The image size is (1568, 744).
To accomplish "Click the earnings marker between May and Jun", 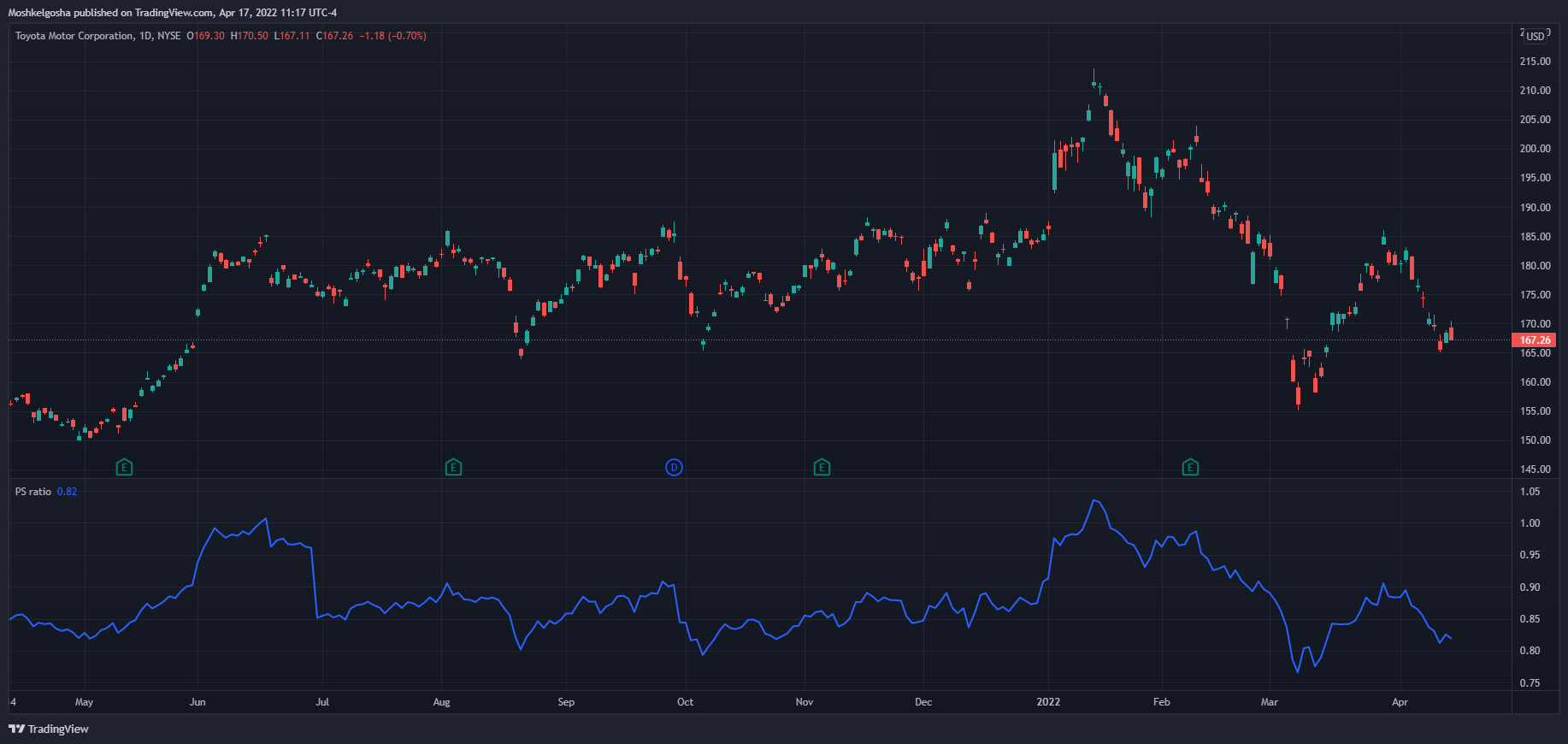I will [x=124, y=467].
